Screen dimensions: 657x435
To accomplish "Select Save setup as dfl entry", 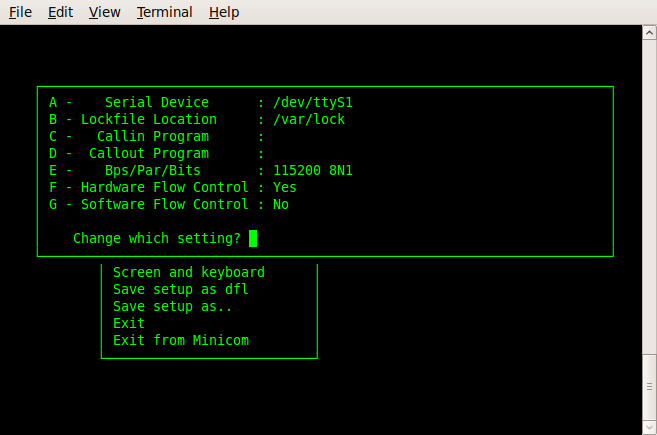I will point(181,290).
